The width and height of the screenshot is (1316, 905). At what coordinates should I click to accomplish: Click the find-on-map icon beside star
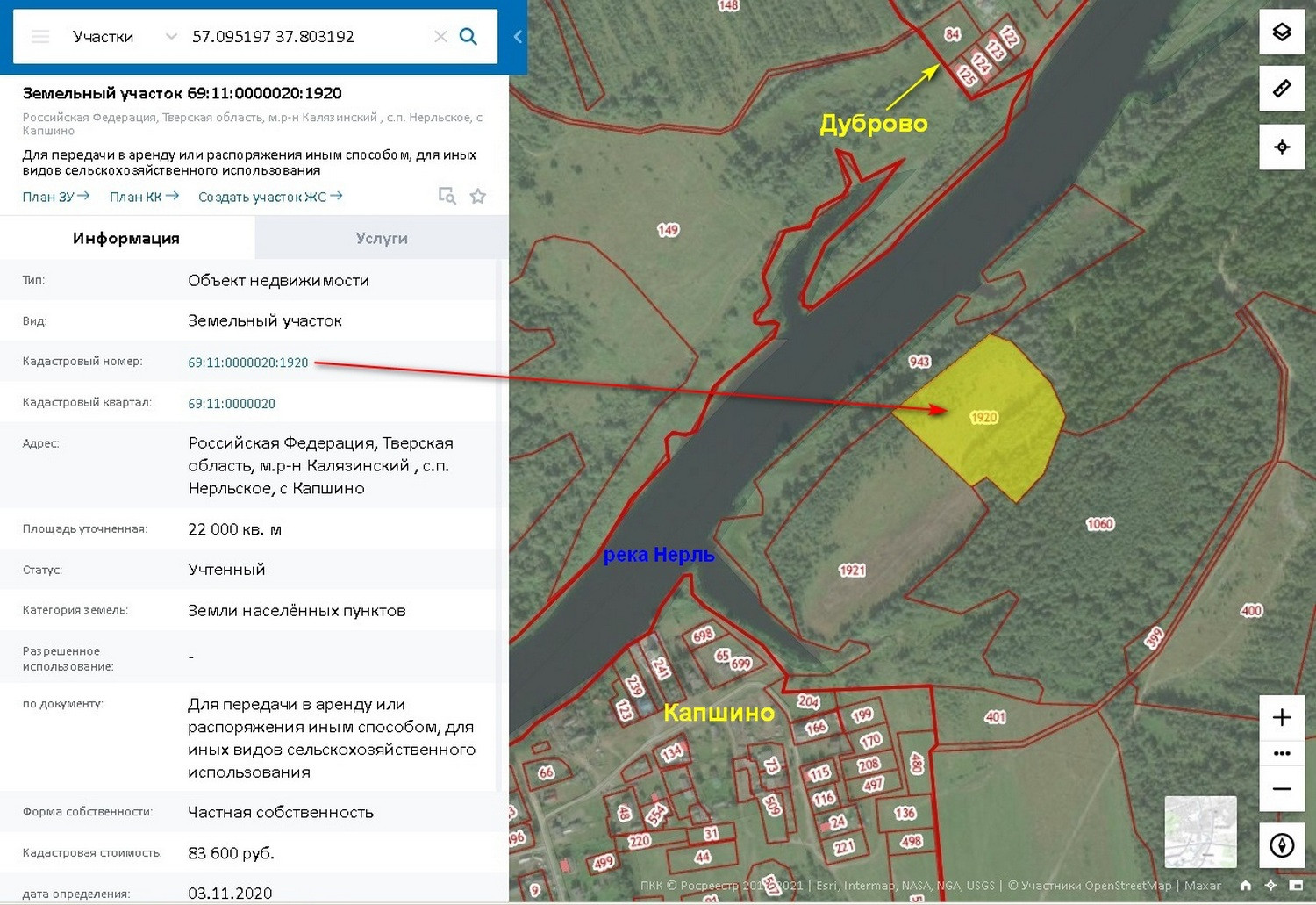coord(447,196)
